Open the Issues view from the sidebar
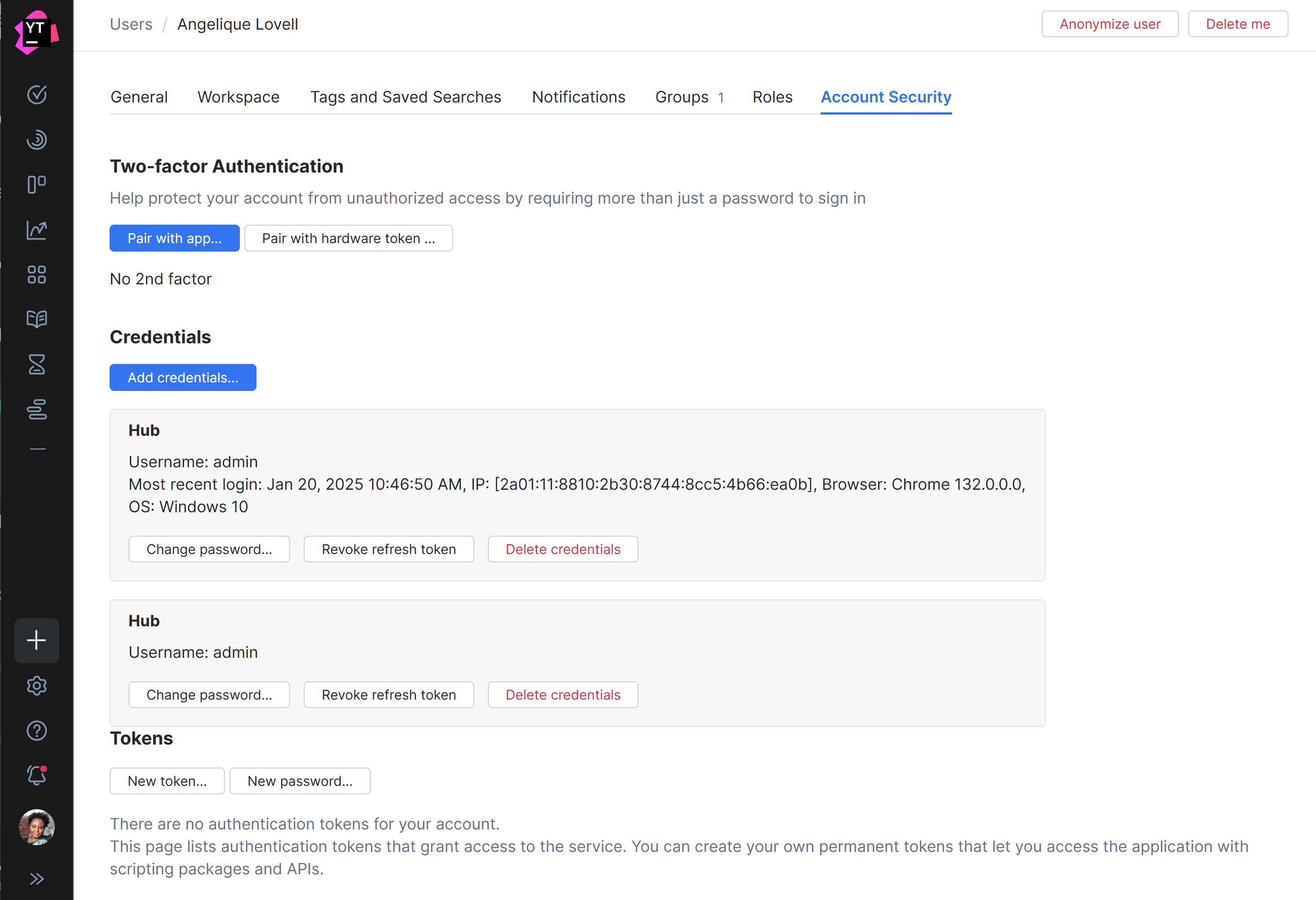This screenshot has width=1316, height=900. click(x=37, y=95)
